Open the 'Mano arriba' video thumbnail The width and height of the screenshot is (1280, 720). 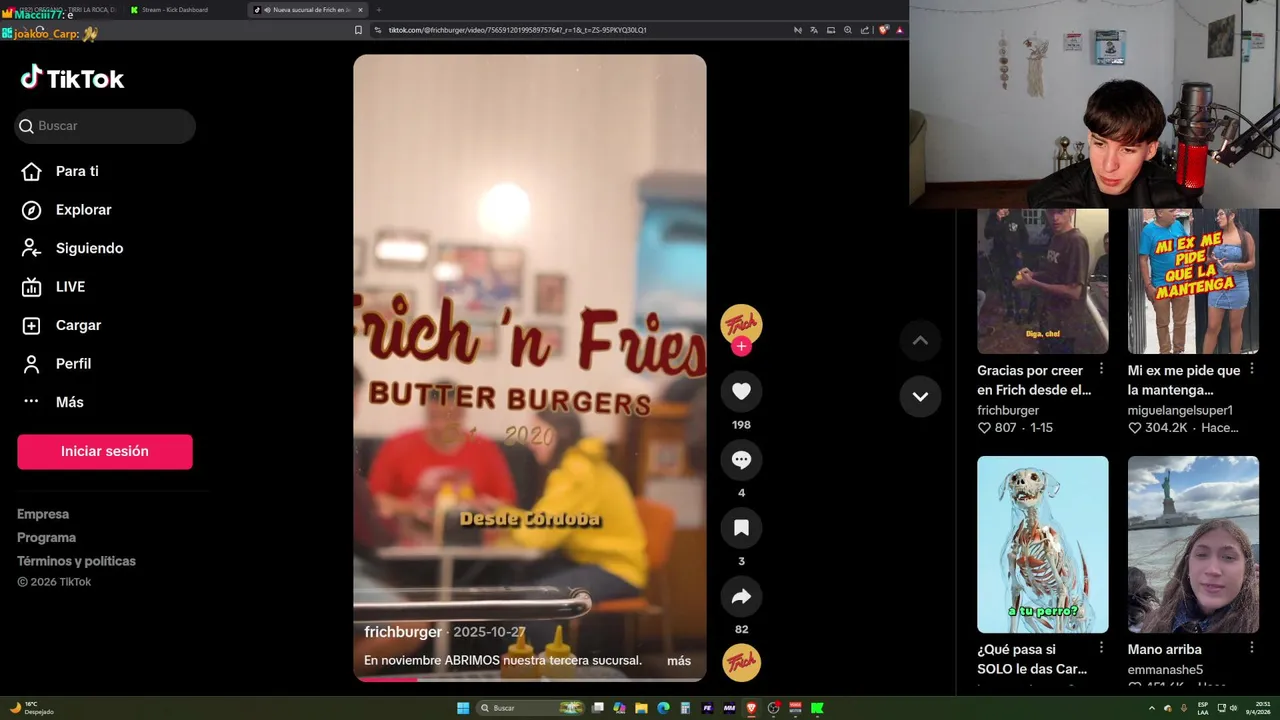point(1193,544)
